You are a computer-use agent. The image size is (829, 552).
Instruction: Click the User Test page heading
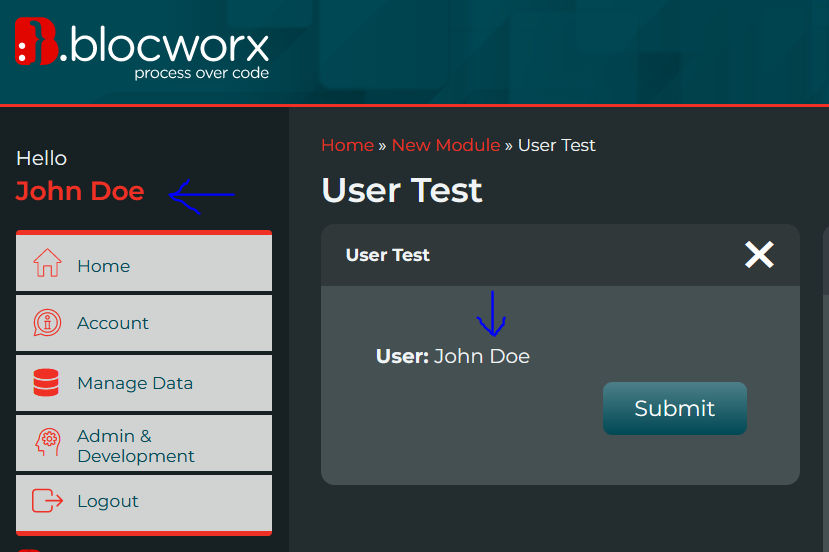click(x=402, y=190)
